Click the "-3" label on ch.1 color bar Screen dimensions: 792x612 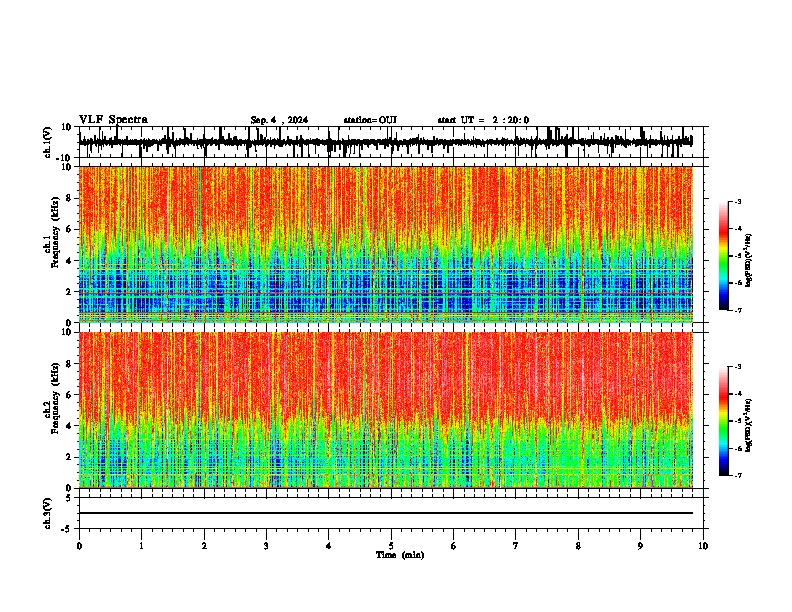738,201
